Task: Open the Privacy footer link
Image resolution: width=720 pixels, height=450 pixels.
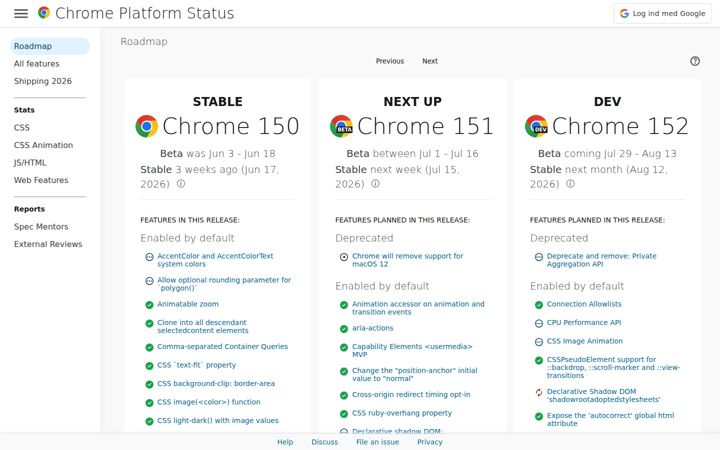Action: 430,442
